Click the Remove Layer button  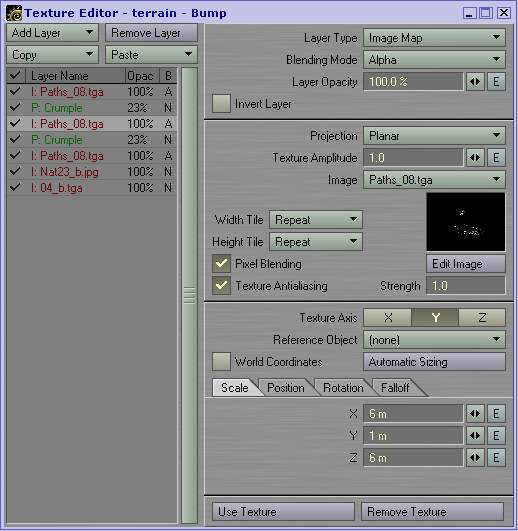pos(151,33)
